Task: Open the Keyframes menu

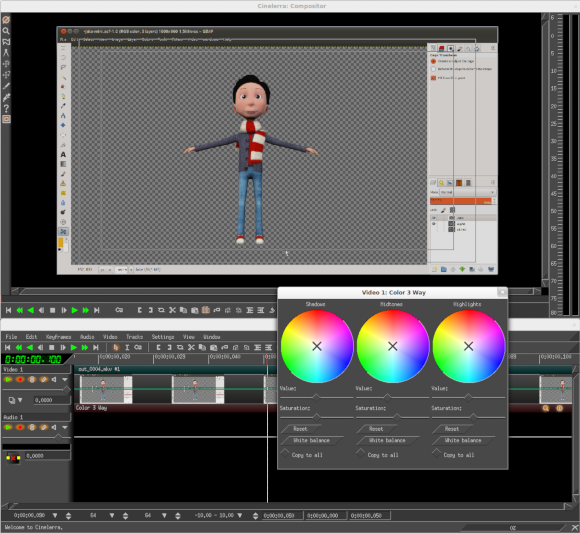Action: coord(58,337)
